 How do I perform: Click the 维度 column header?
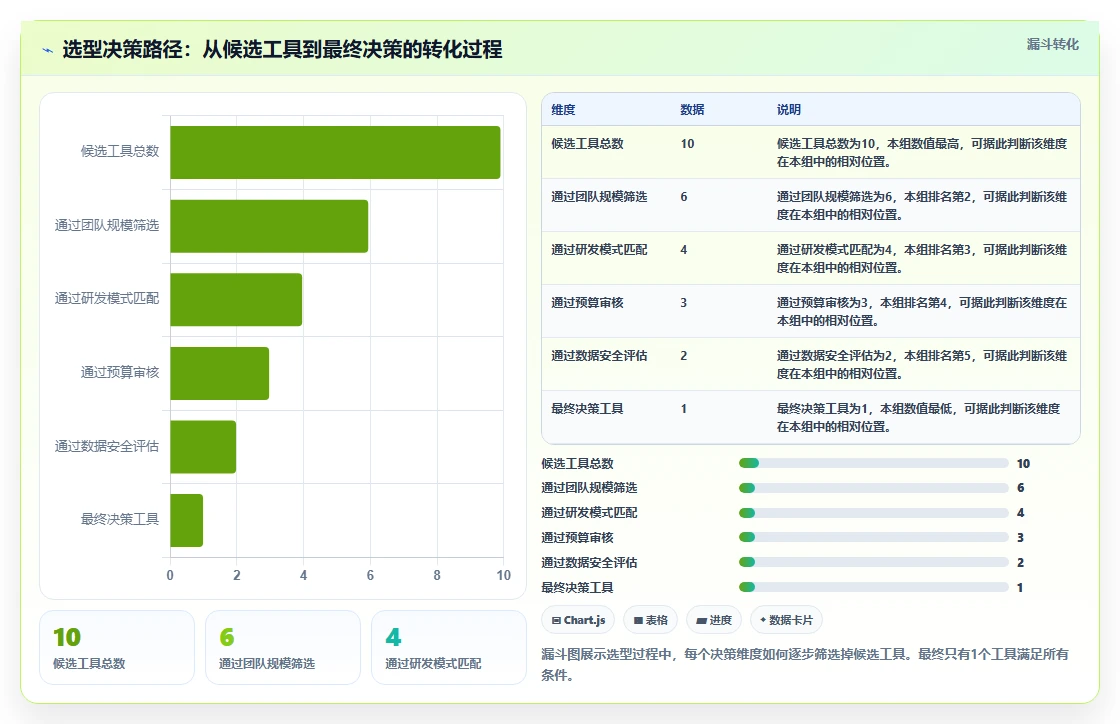click(x=563, y=109)
